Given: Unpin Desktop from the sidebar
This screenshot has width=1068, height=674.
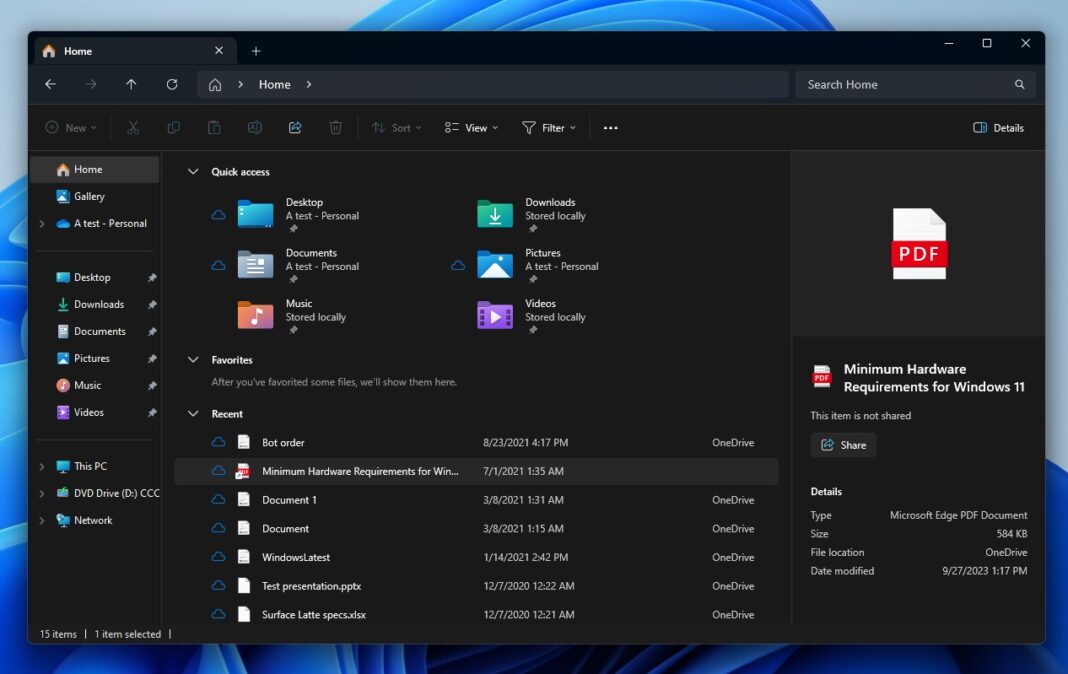Looking at the screenshot, I should (x=152, y=278).
